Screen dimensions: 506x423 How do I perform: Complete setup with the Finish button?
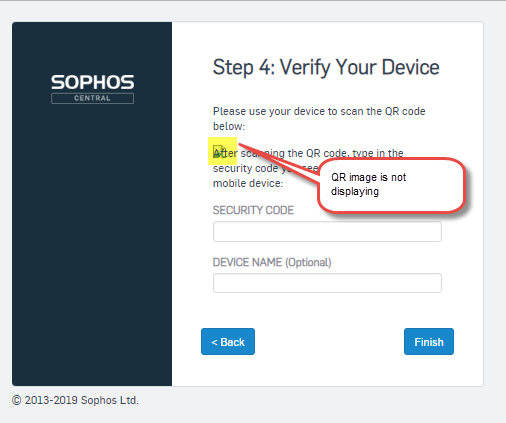(x=429, y=342)
